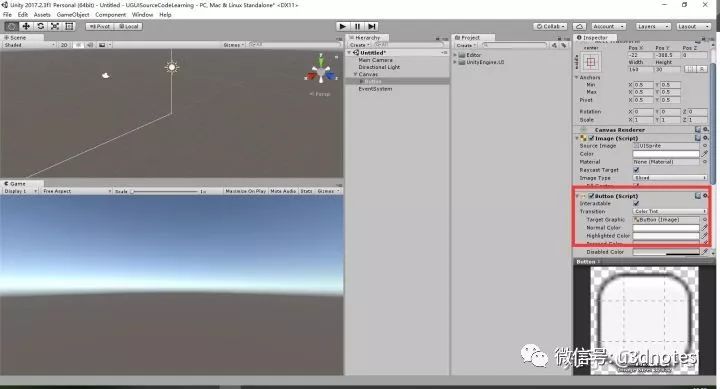Select the Hand tool in the toolbar
The height and width of the screenshot is (389, 720).
coord(11,26)
